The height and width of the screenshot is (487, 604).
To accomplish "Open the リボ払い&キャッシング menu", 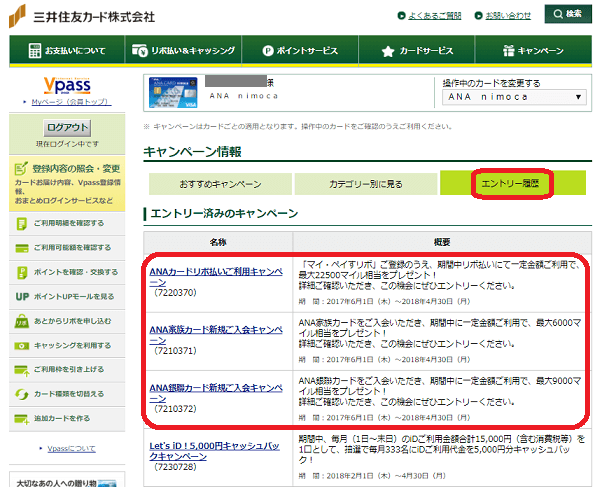I will pos(183,50).
